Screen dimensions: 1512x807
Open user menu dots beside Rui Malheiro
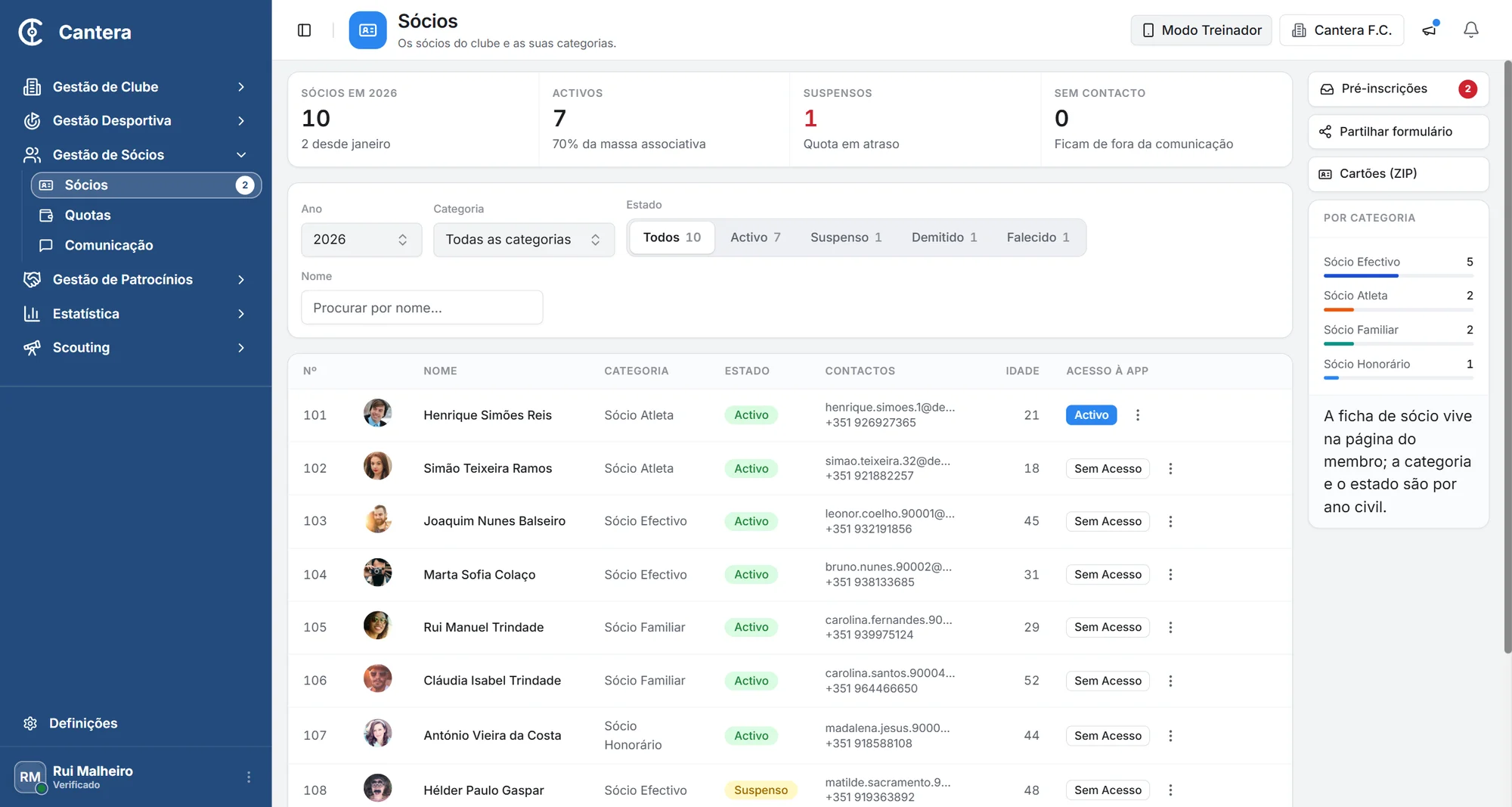click(249, 777)
